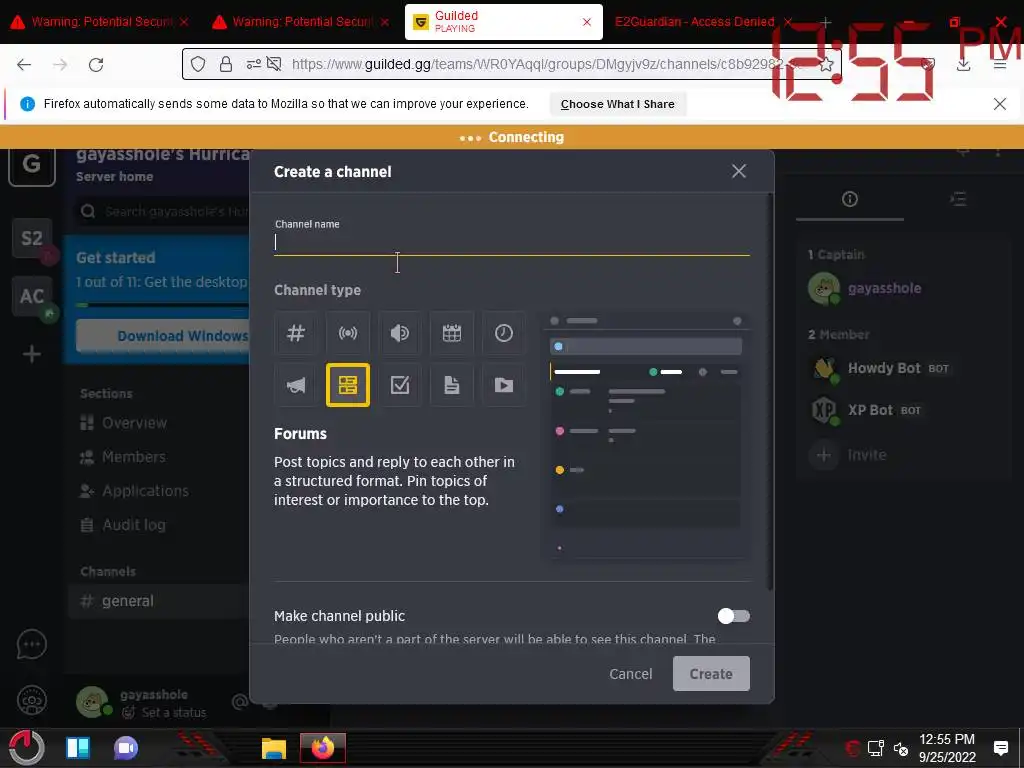Click the address bar URL
1024x768 pixels.
(x=536, y=64)
